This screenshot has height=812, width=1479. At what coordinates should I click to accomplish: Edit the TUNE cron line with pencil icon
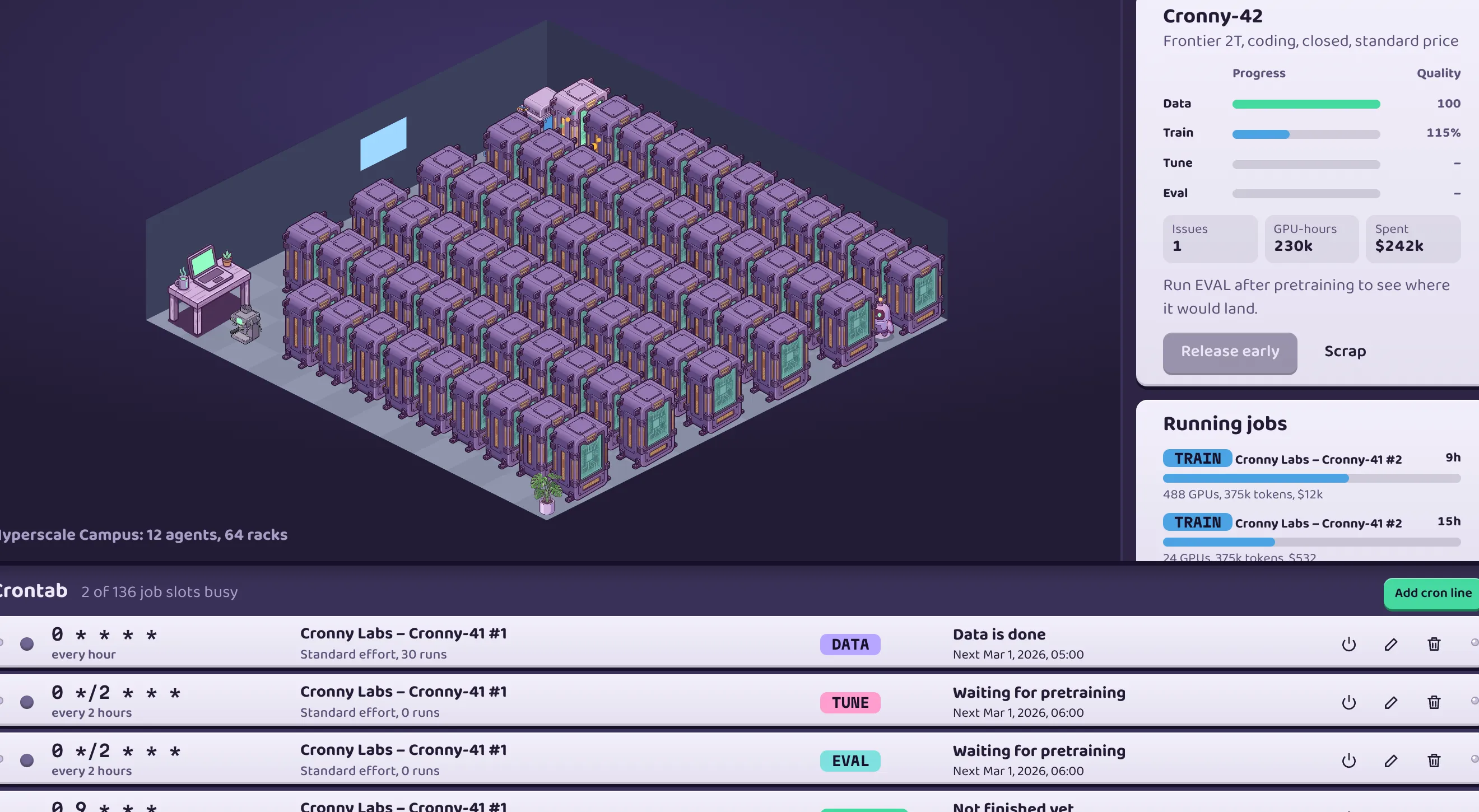(x=1390, y=702)
